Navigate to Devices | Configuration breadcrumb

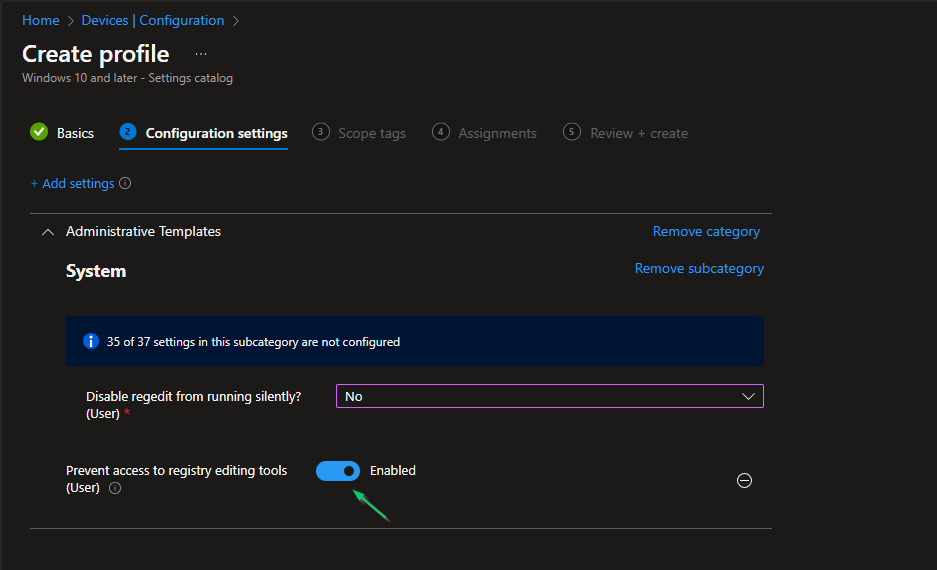(x=152, y=20)
